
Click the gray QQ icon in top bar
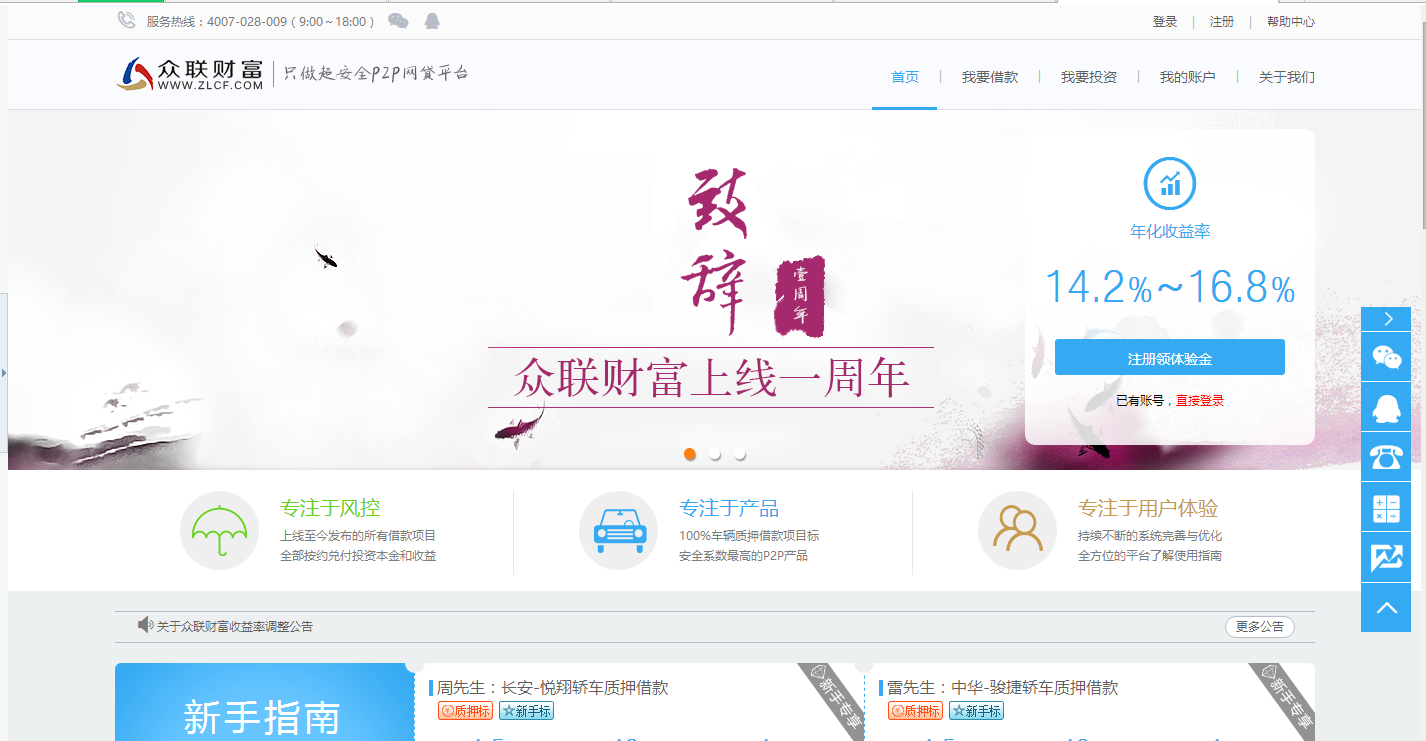click(x=432, y=21)
